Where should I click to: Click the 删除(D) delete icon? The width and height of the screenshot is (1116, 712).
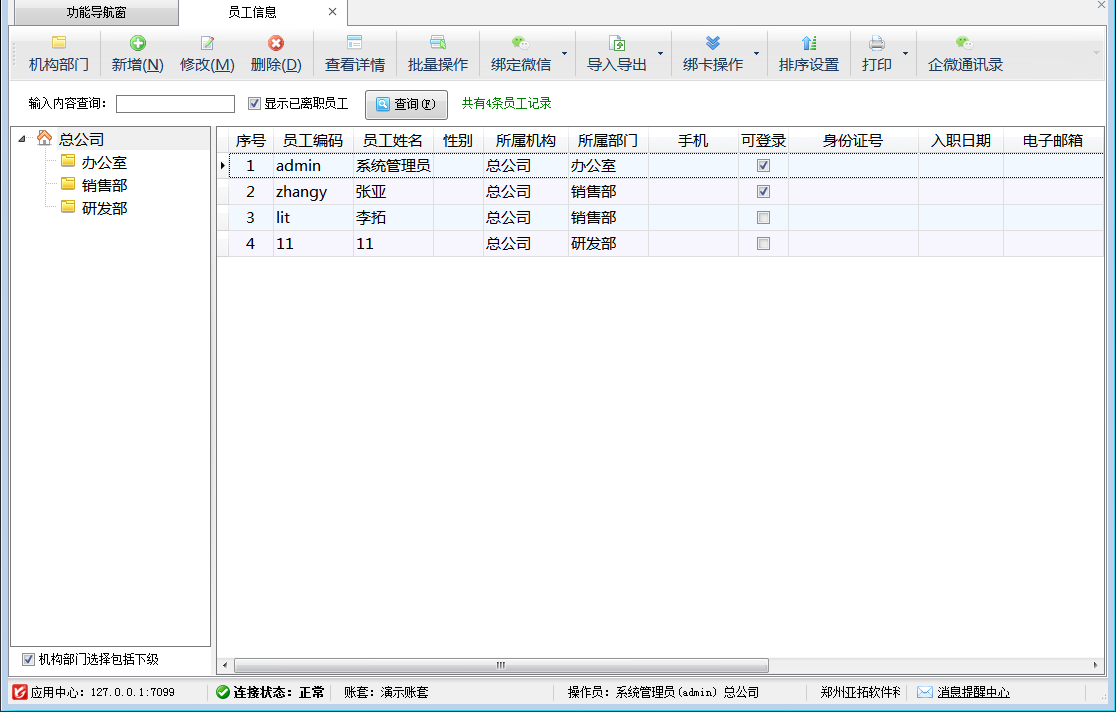click(x=276, y=43)
